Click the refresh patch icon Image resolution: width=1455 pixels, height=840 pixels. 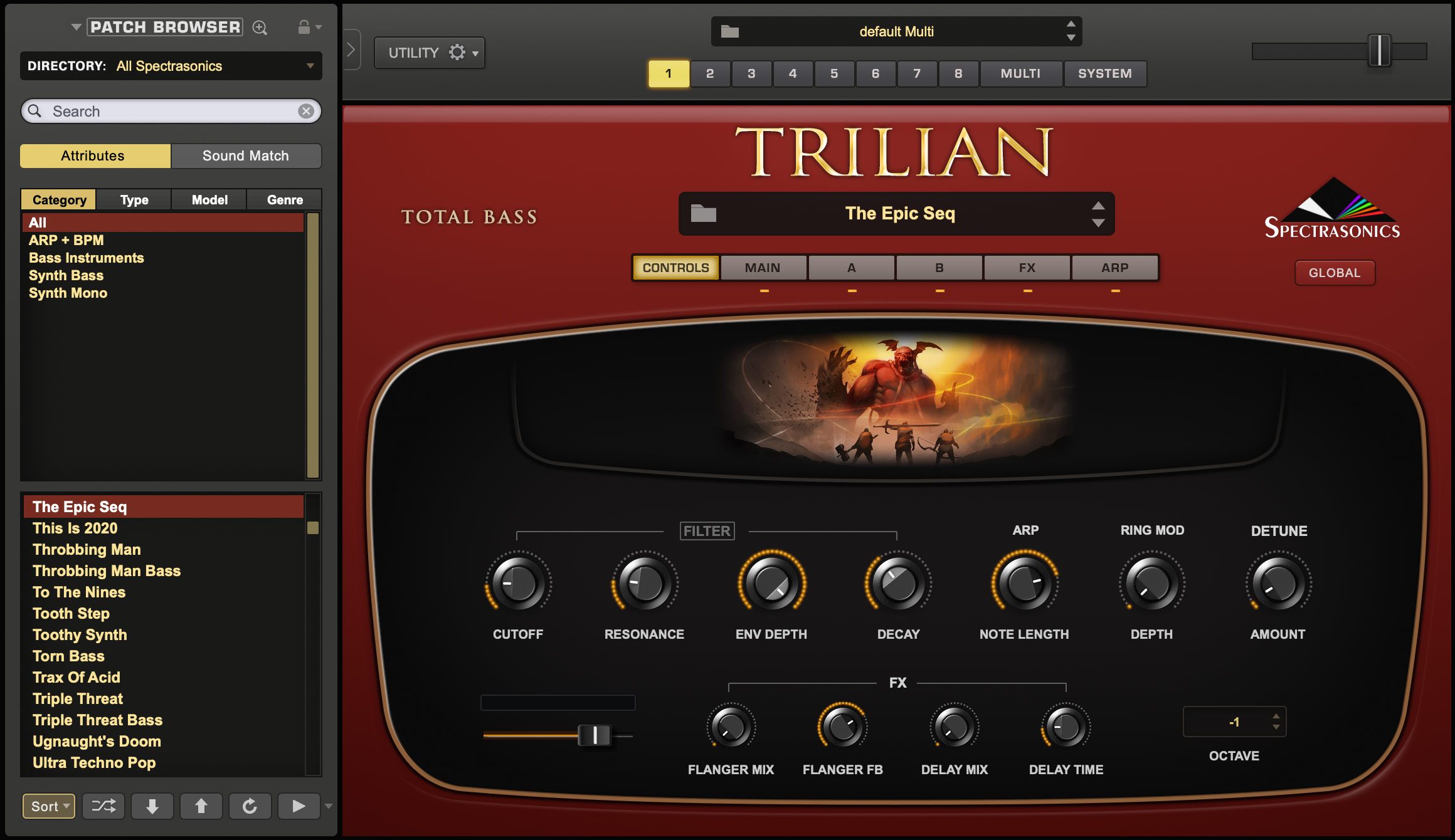tap(250, 806)
